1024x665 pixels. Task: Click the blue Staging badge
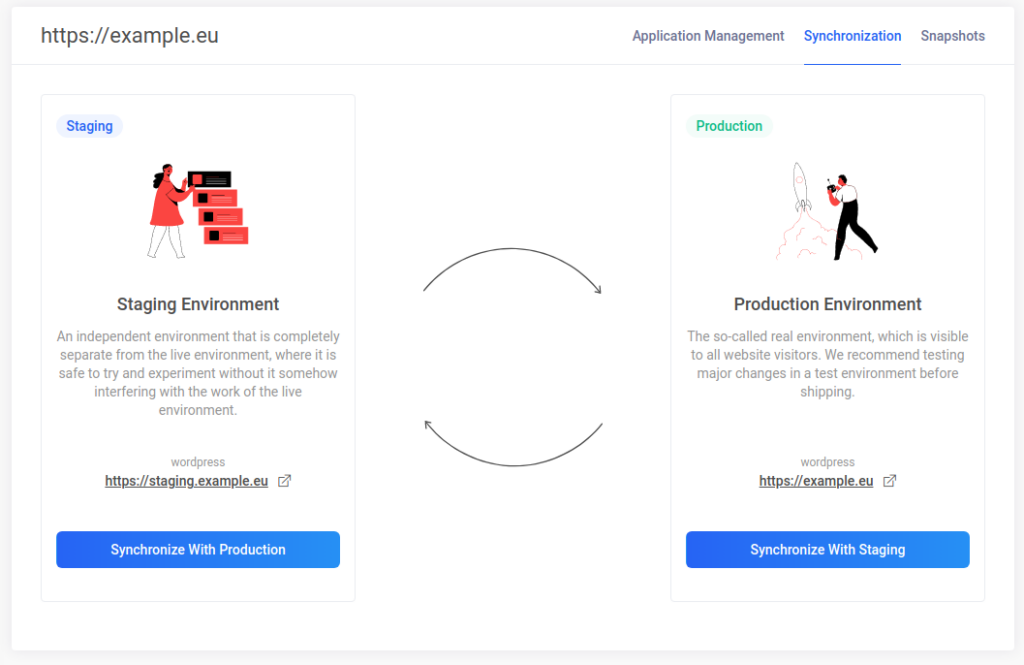click(x=89, y=126)
